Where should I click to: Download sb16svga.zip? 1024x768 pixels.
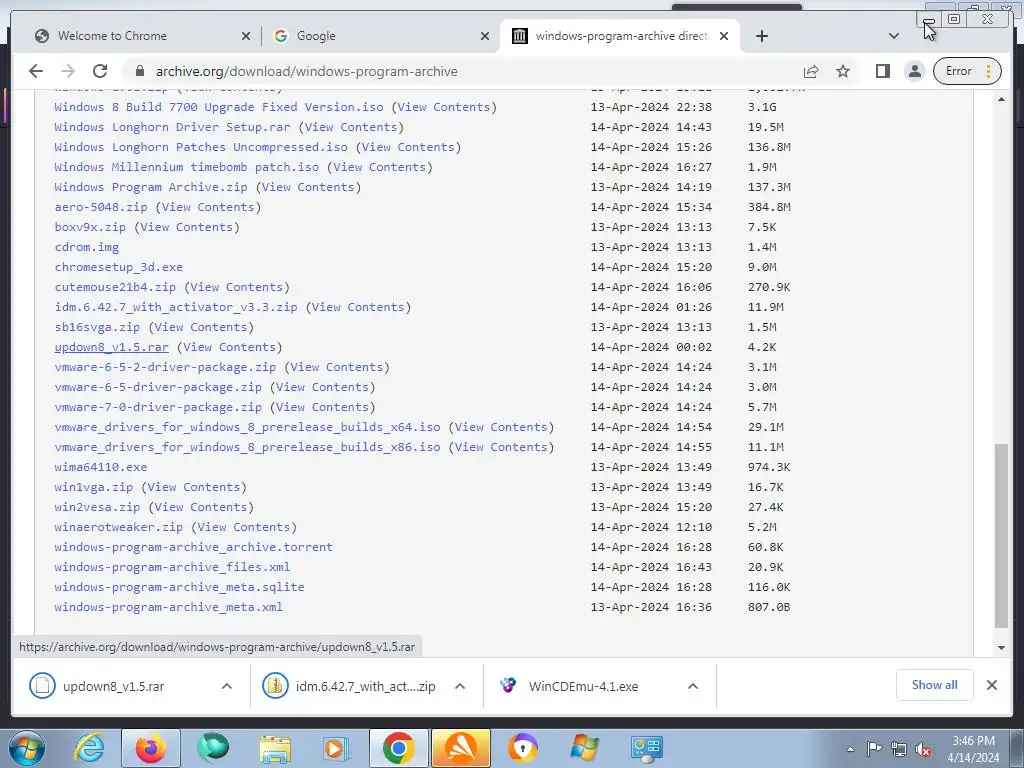click(97, 327)
